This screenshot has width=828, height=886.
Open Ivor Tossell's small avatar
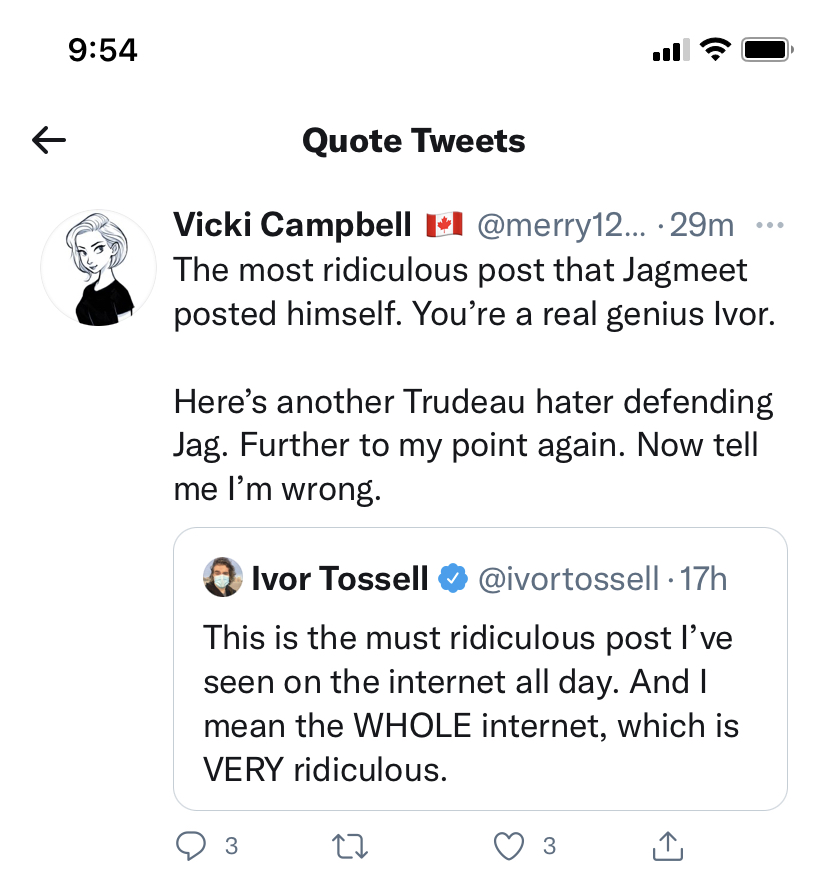tap(222, 578)
